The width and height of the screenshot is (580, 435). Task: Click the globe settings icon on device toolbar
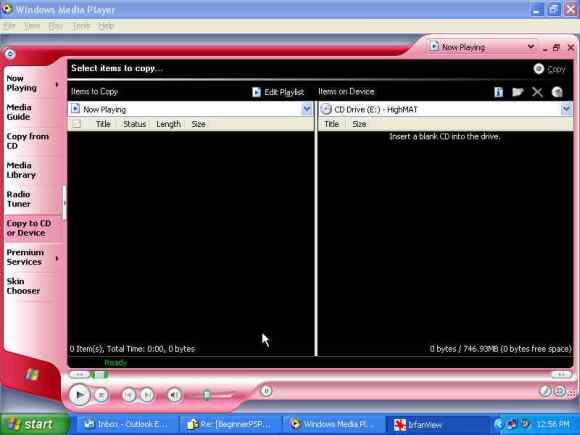click(557, 92)
